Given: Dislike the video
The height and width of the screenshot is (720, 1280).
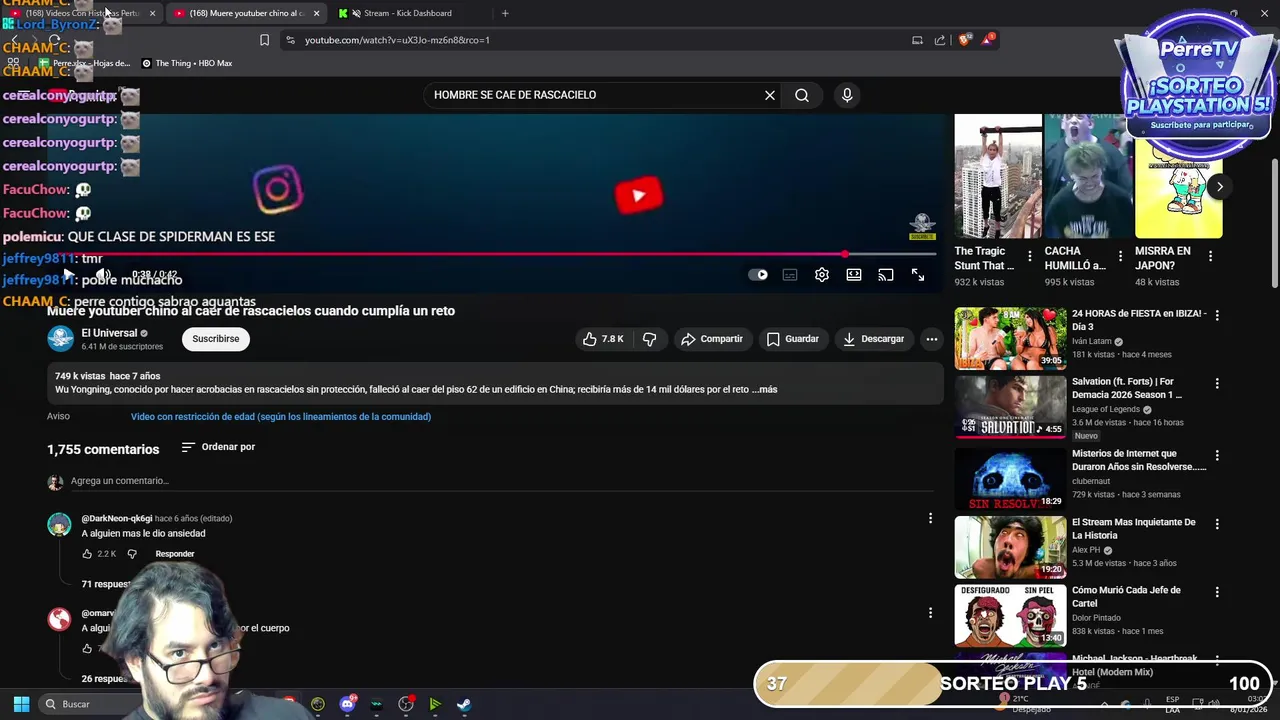Looking at the screenshot, I should pyautogui.click(x=650, y=339).
